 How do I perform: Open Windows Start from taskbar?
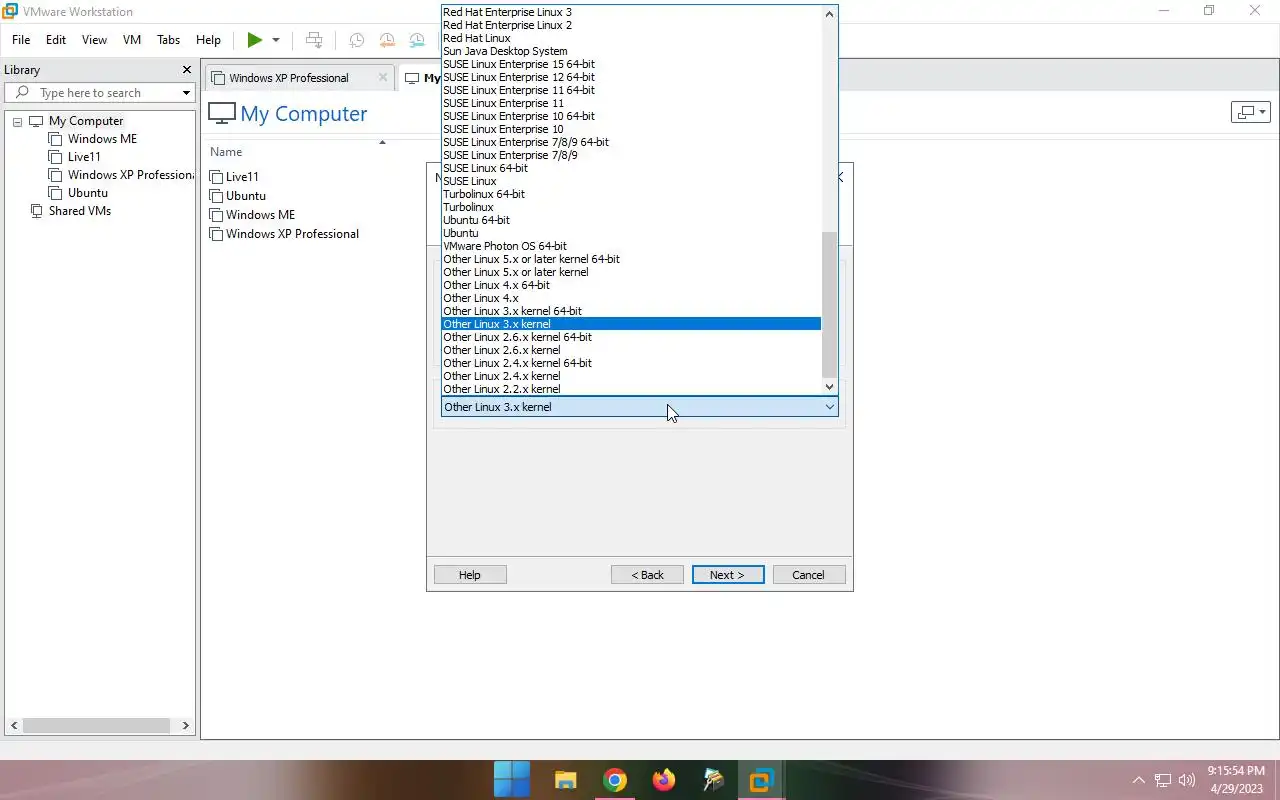pos(512,780)
